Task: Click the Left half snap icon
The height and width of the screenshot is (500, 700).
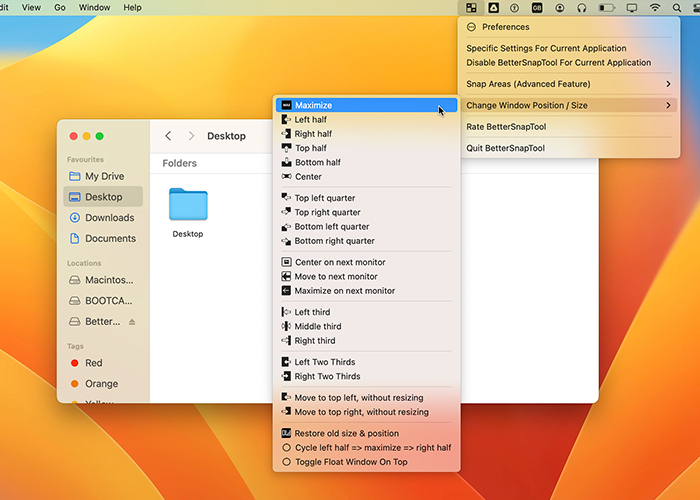Action: tap(286, 120)
